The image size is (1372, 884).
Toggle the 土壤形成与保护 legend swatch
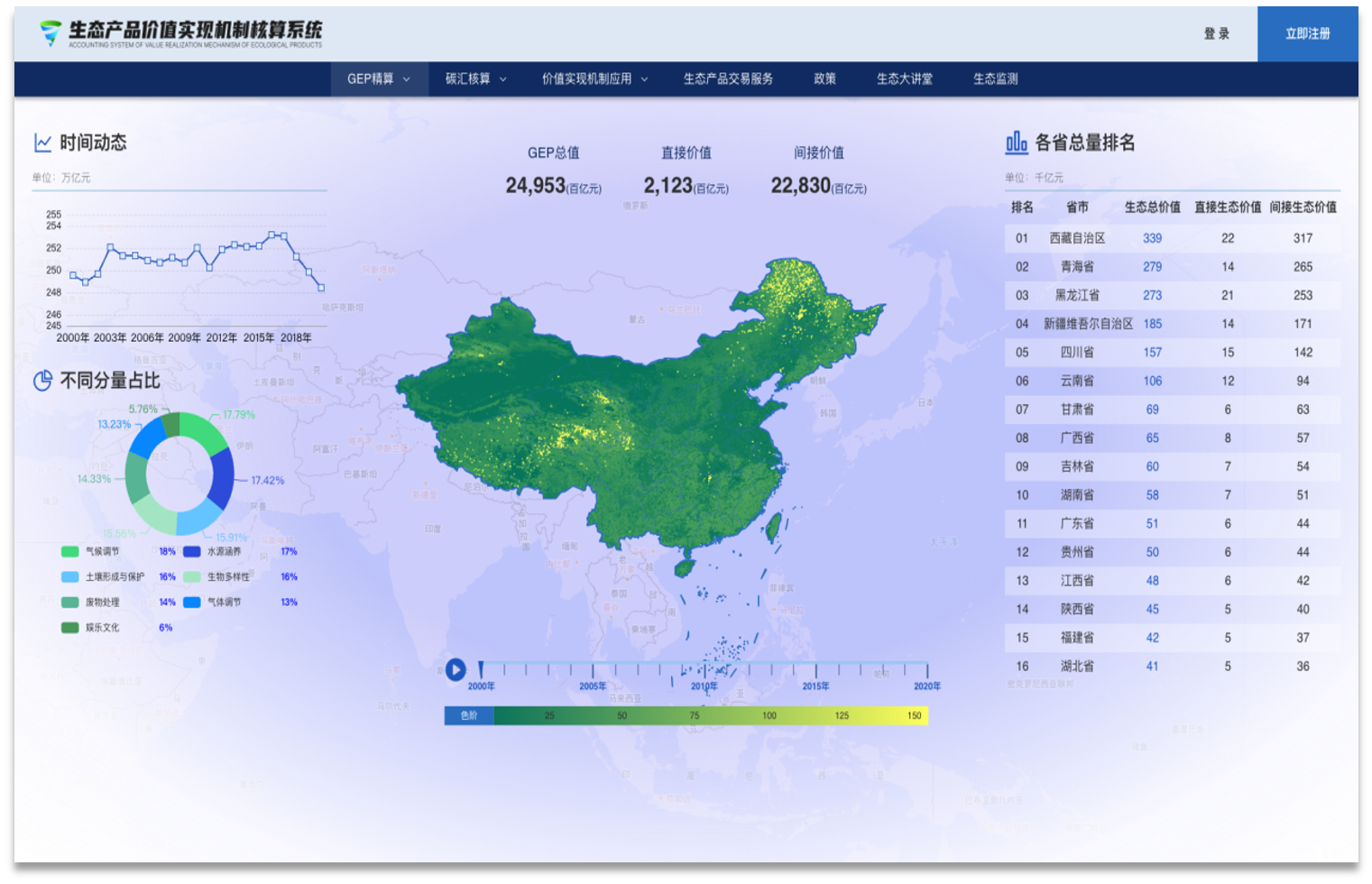[x=70, y=576]
